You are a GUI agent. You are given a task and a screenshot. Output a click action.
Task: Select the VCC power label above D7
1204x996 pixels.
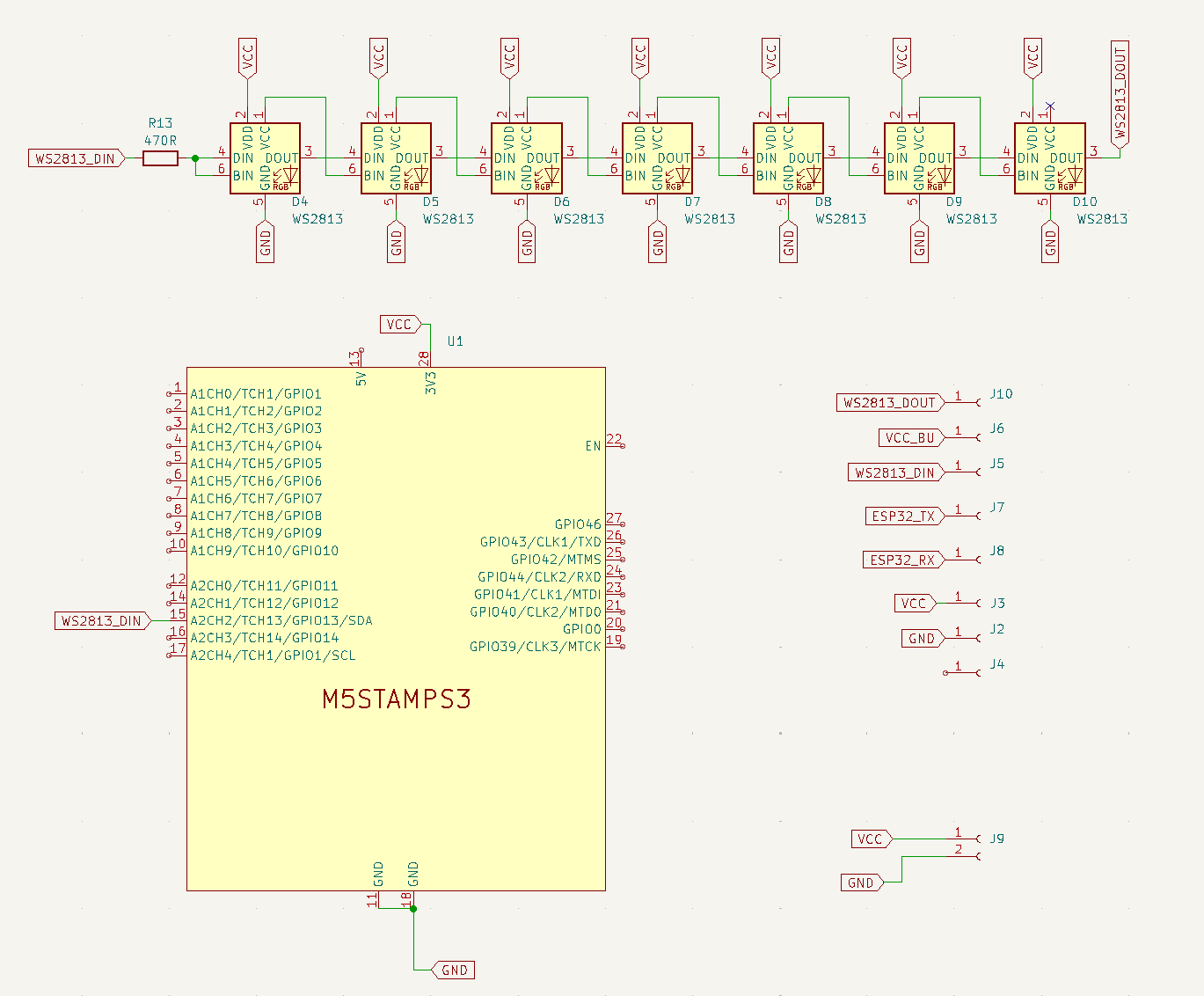(640, 57)
